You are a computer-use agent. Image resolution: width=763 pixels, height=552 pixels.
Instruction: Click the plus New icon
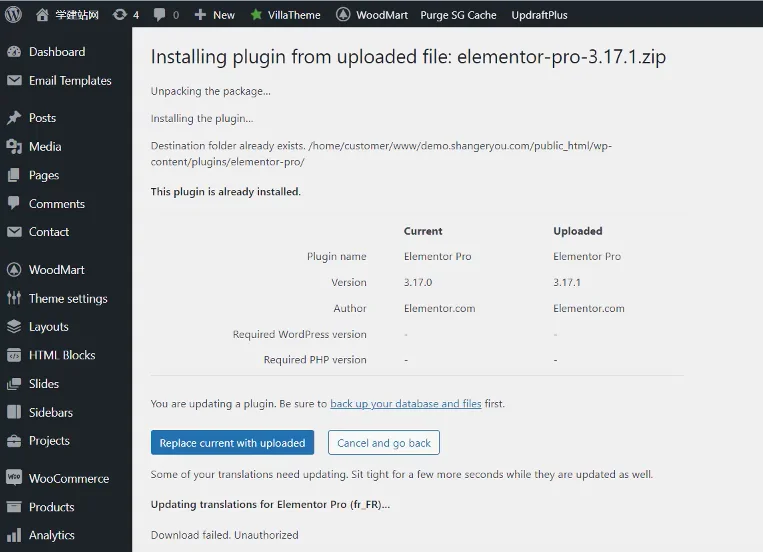pos(200,15)
